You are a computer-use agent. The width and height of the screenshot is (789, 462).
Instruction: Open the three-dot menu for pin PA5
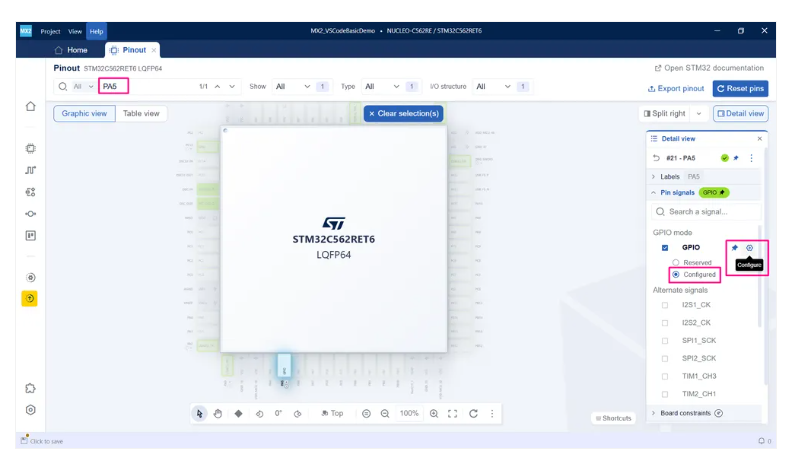tap(752, 158)
